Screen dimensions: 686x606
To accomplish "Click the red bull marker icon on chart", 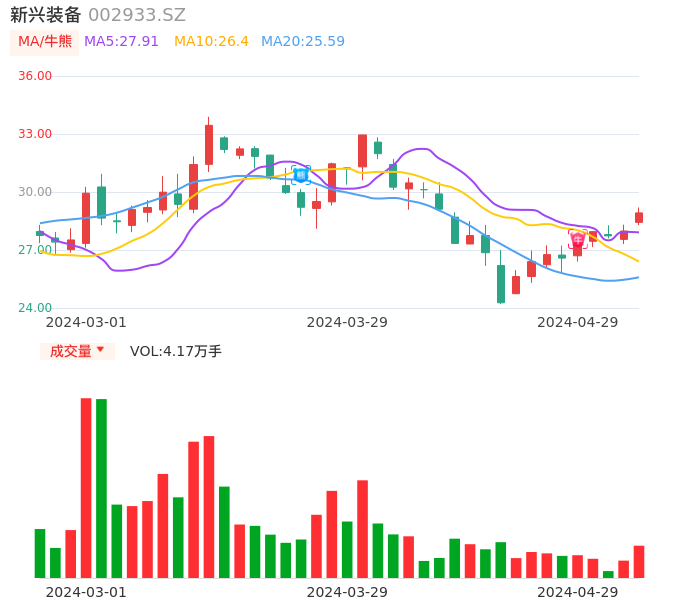I will click(x=578, y=239).
